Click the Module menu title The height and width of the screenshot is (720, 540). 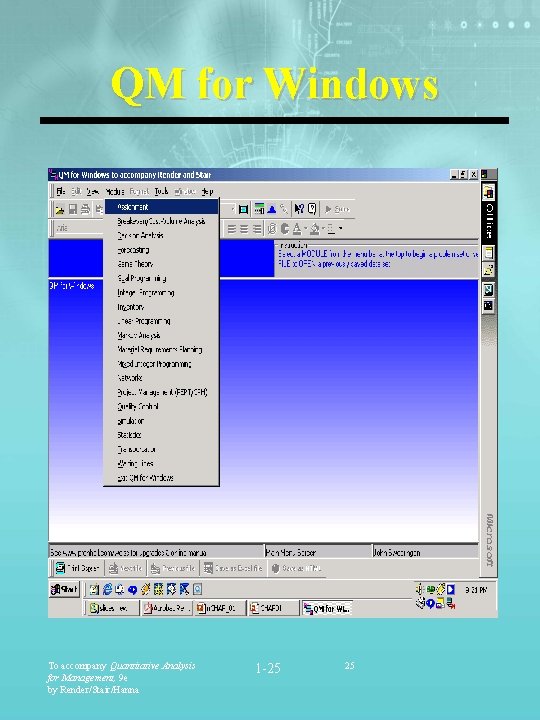coord(114,191)
